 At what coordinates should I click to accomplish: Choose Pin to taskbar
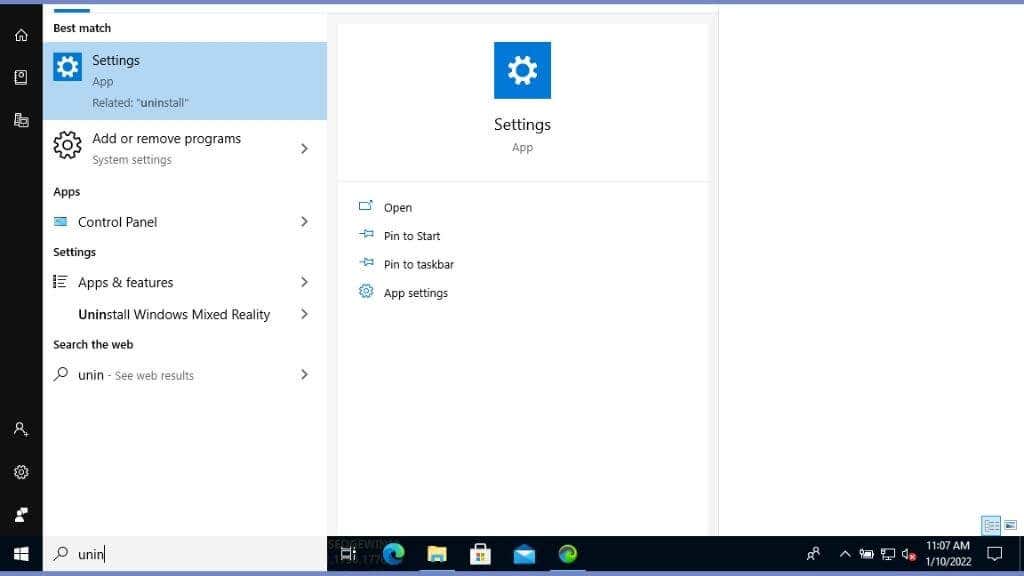419,264
